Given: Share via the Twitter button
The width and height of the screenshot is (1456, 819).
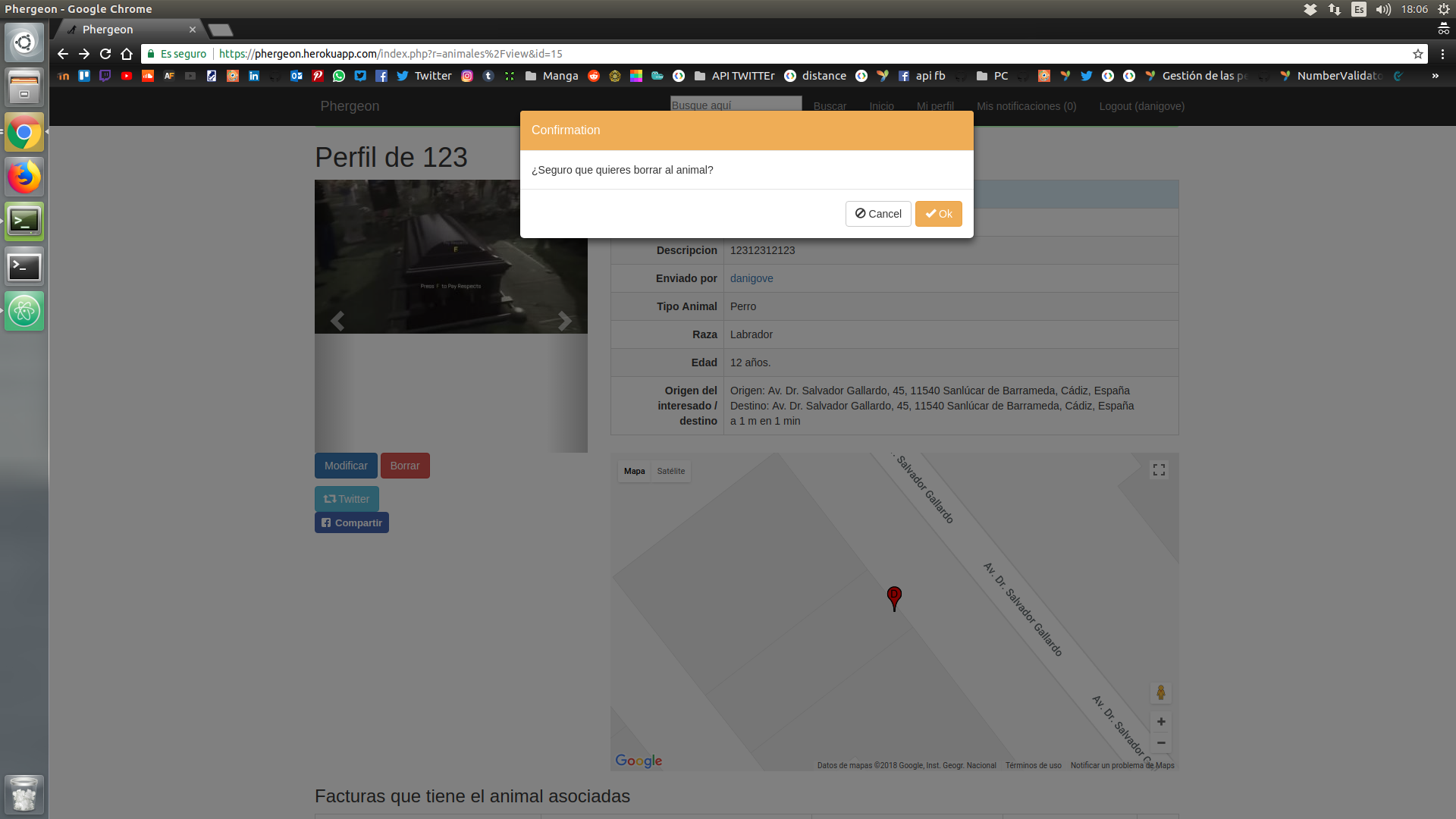Looking at the screenshot, I should tap(347, 499).
